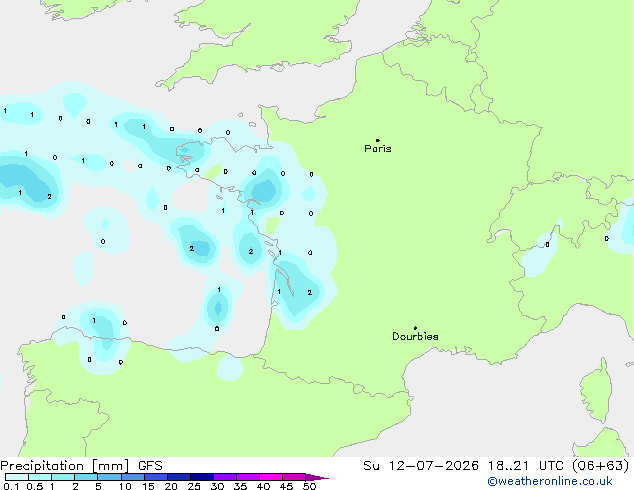The width and height of the screenshot is (634, 490).
Task: Click the Paris location dot marker
Action: pyautogui.click(x=378, y=140)
